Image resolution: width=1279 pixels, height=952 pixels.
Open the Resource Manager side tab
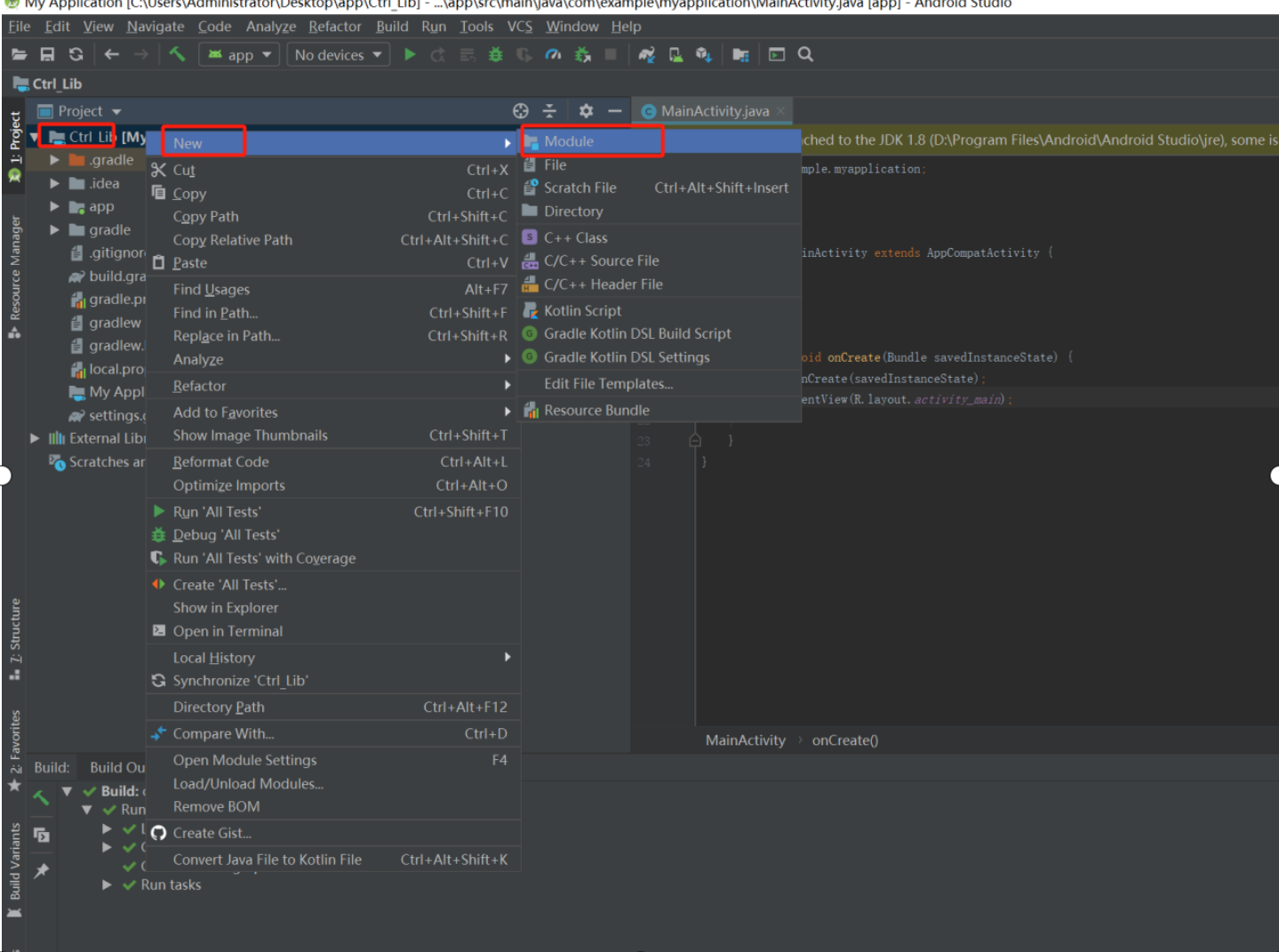pyautogui.click(x=14, y=277)
